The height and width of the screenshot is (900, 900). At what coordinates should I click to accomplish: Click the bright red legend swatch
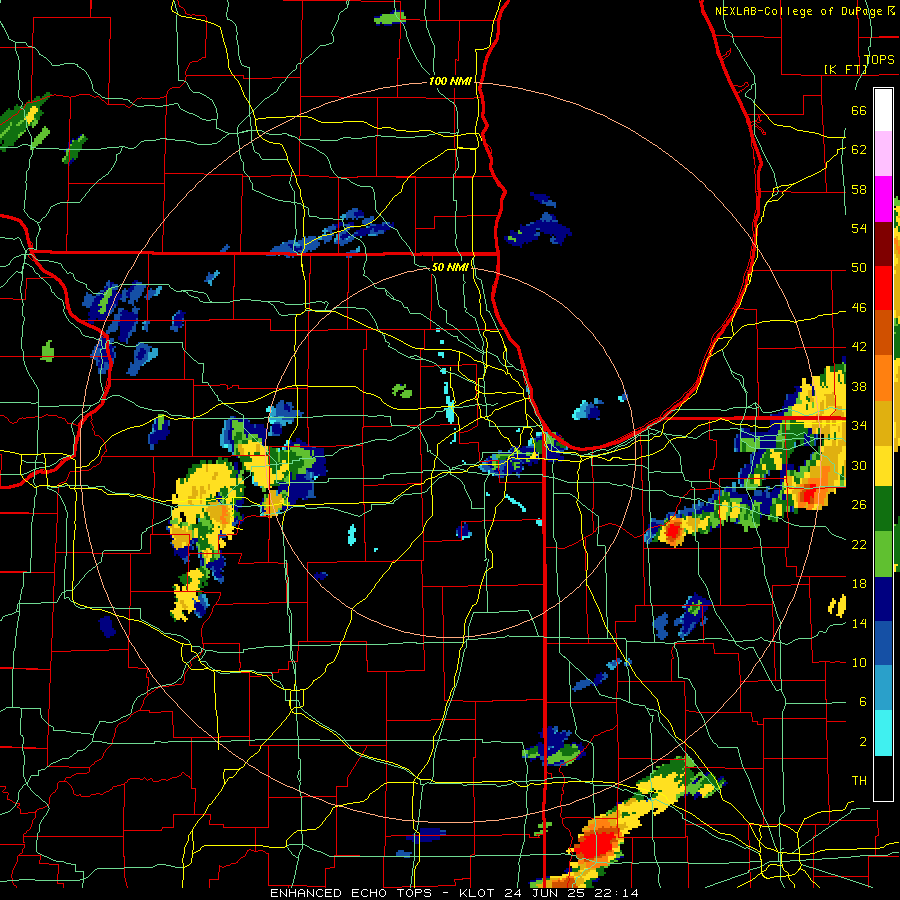click(883, 288)
